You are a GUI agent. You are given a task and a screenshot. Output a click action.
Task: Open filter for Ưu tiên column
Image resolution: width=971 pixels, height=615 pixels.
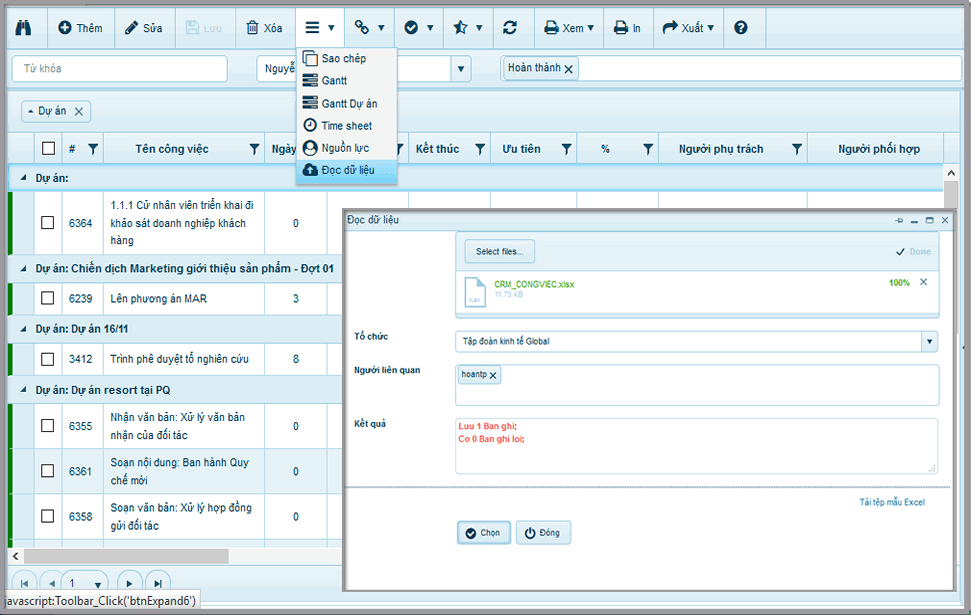(566, 149)
